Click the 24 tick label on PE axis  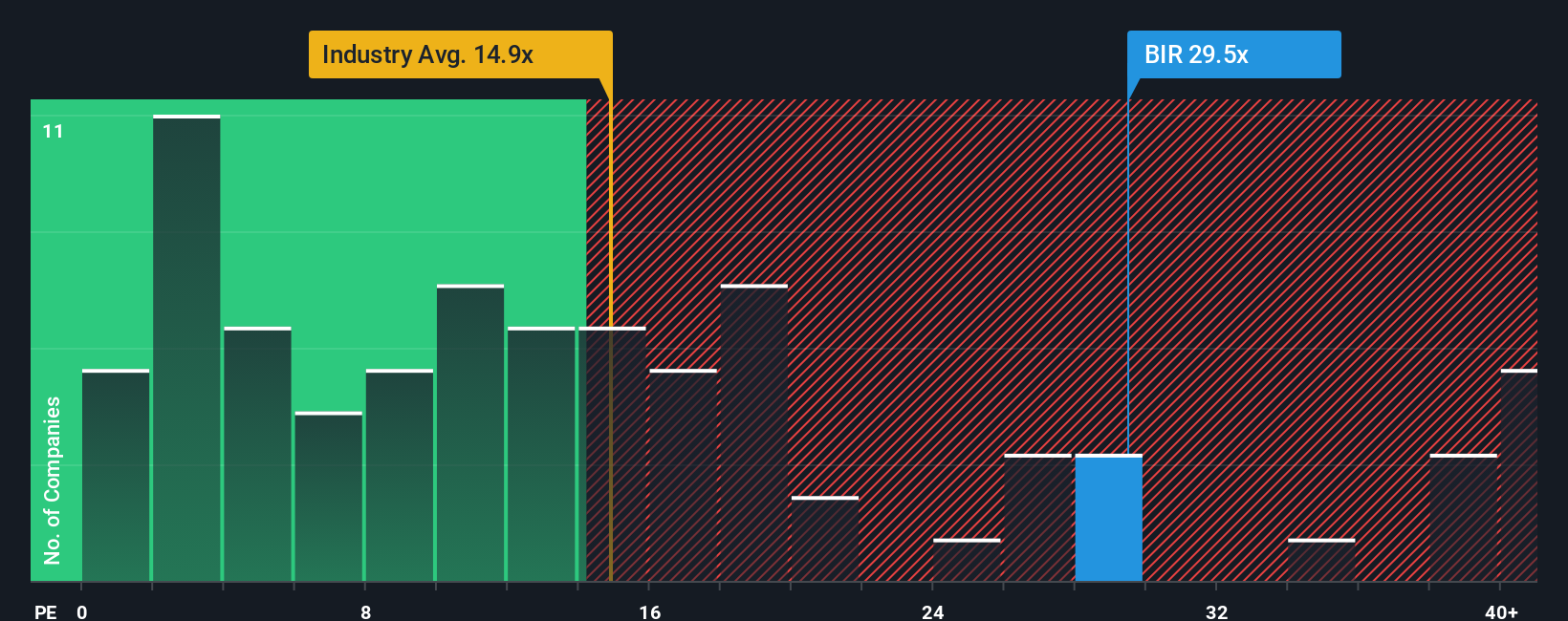(933, 611)
